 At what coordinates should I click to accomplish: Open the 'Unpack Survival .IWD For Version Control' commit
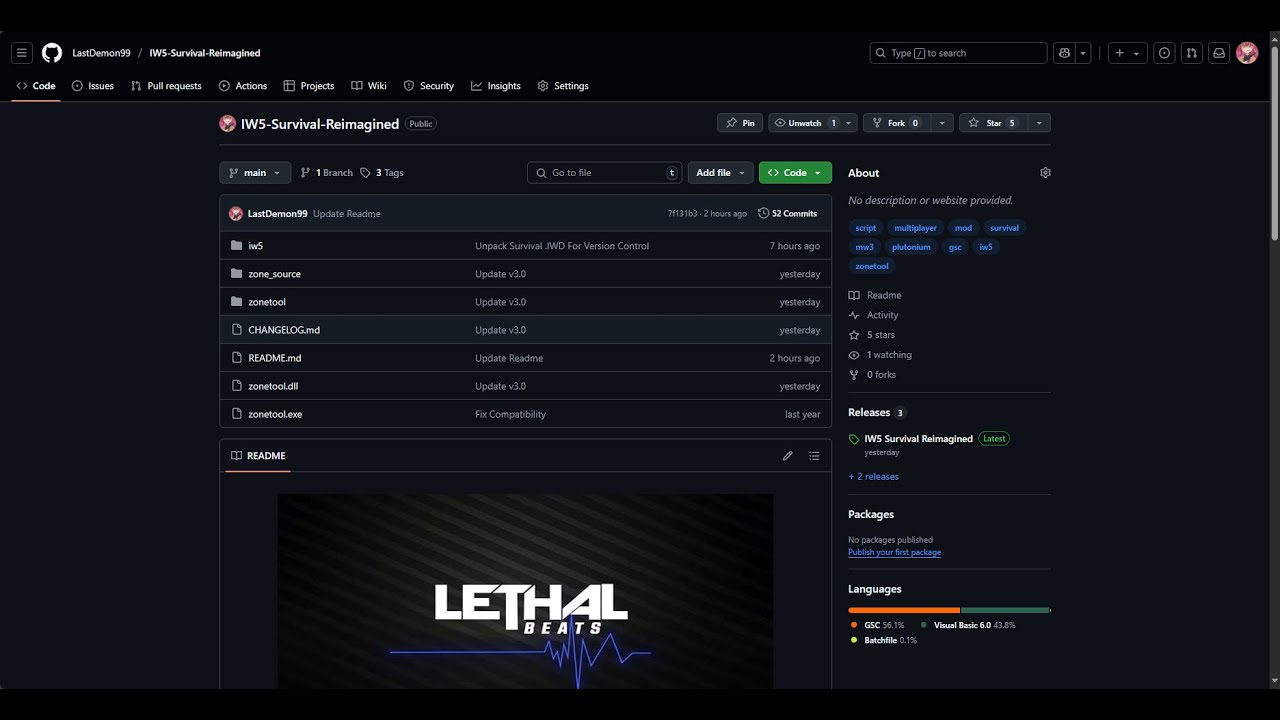562,246
